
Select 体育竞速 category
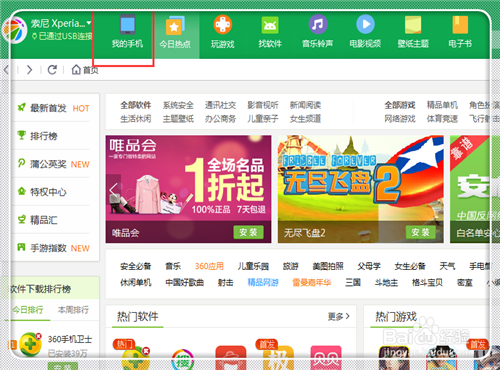[x=442, y=119]
